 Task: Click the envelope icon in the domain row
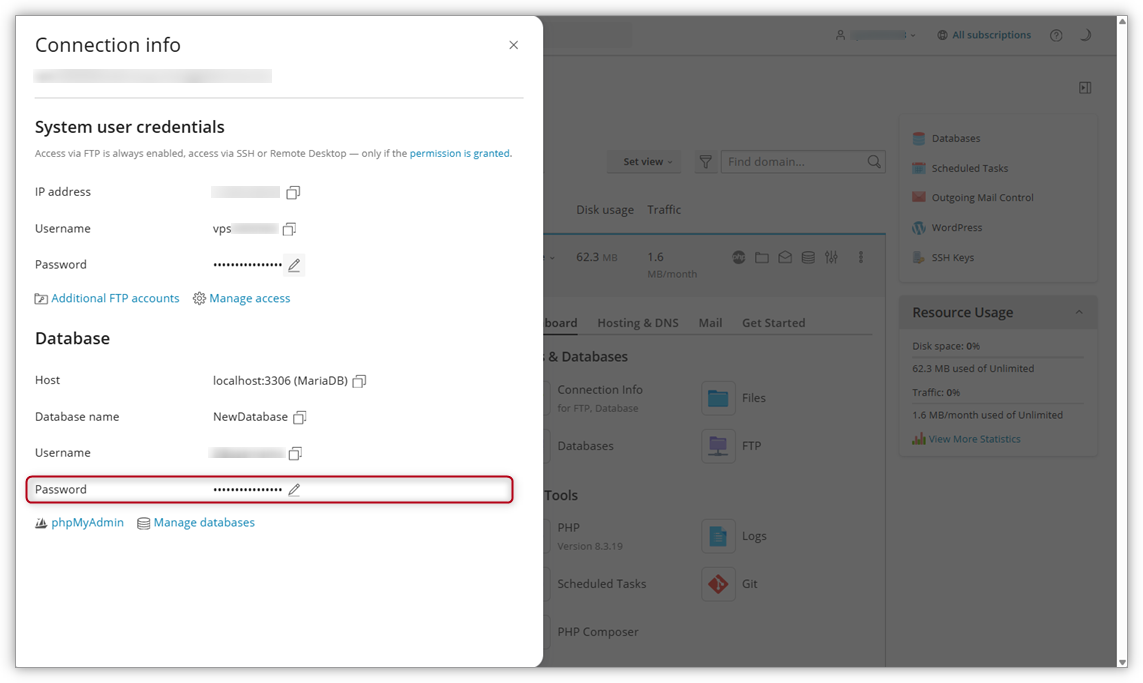tap(785, 257)
